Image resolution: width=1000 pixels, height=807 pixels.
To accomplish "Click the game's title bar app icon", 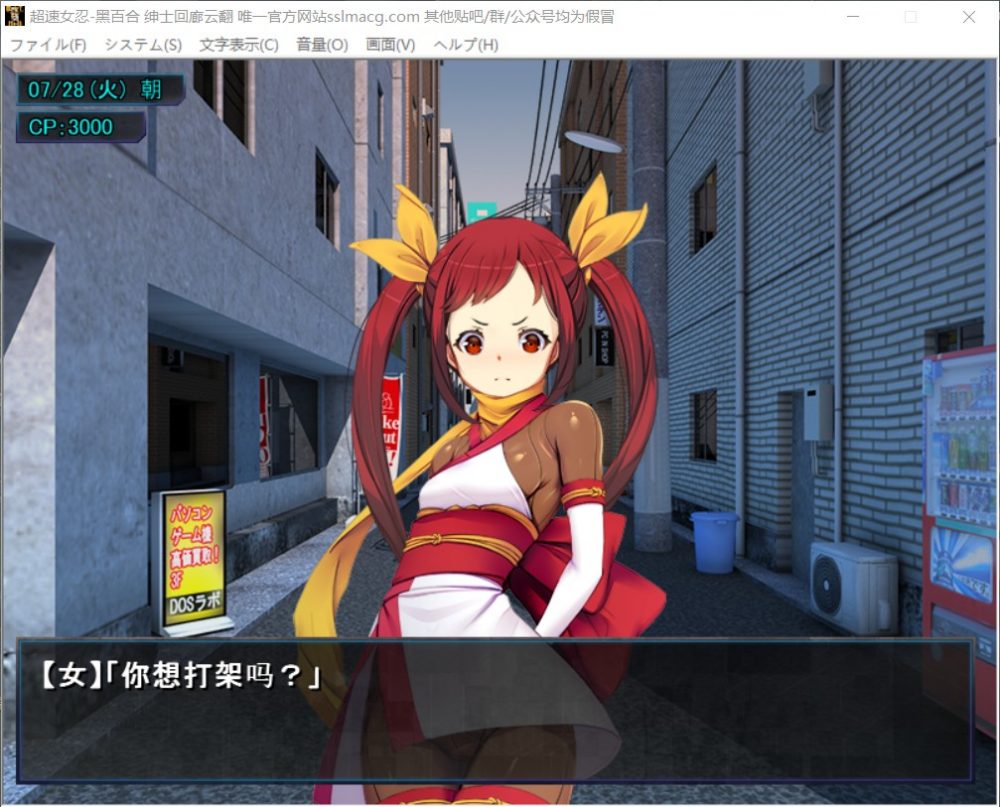I will coord(15,16).
